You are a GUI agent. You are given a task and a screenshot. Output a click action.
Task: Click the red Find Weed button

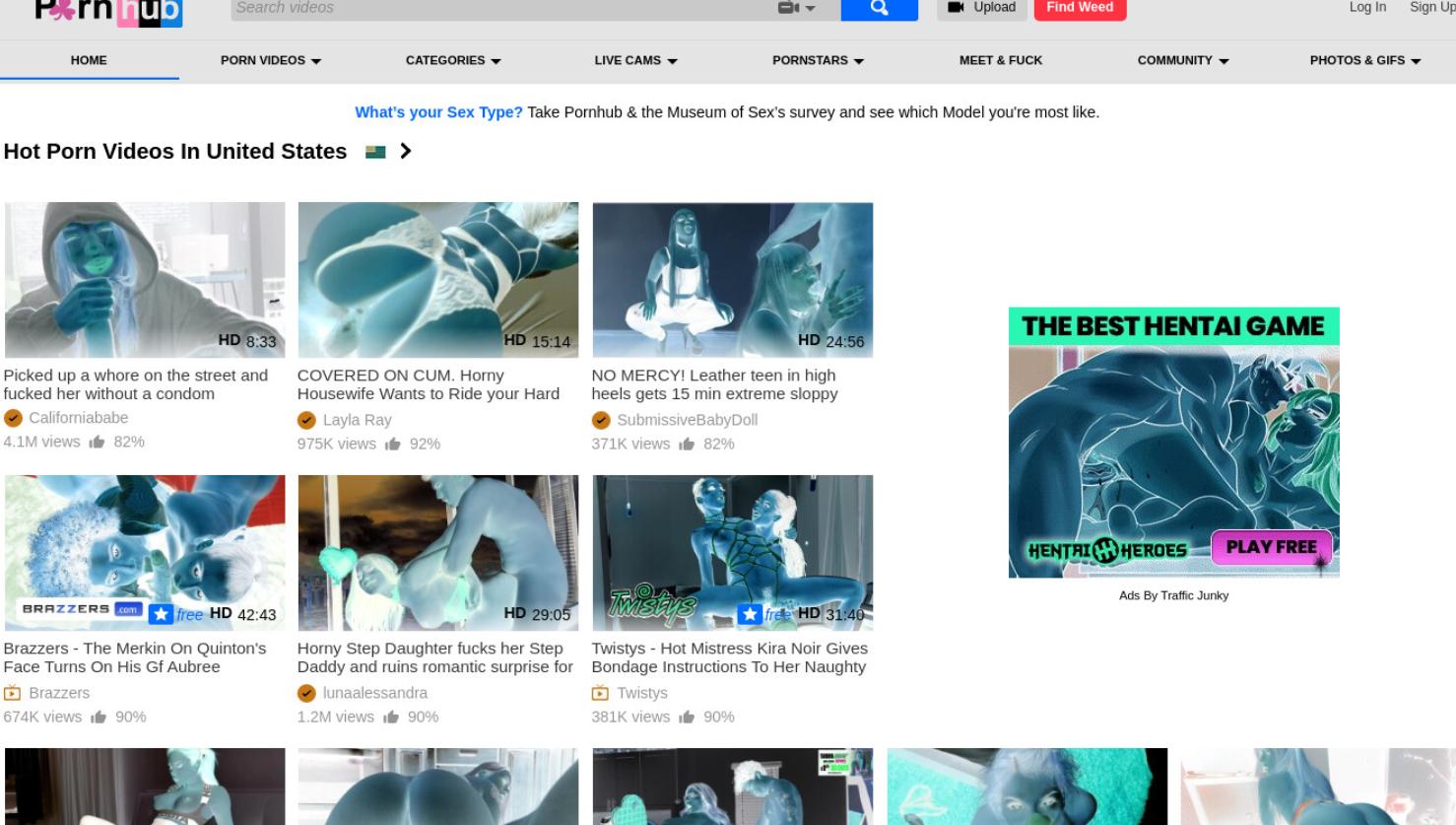(x=1080, y=8)
